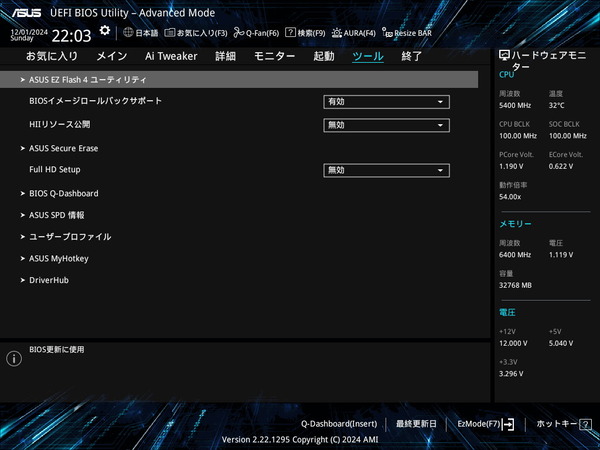Click the 1.190 V PCore voltage value
The height and width of the screenshot is (450, 600).
[x=511, y=166]
